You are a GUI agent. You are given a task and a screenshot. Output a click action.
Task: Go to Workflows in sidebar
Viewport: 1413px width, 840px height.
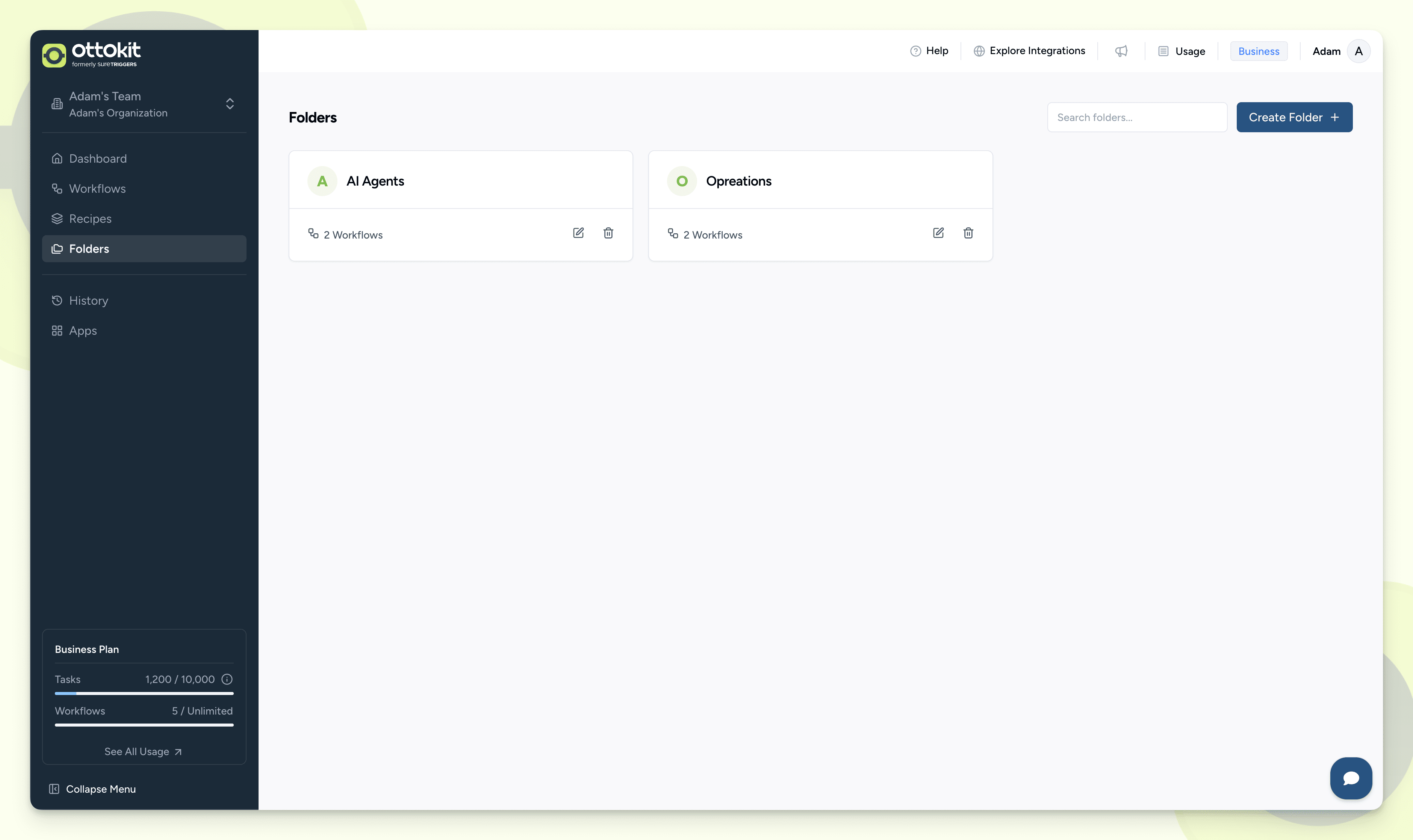click(x=97, y=189)
